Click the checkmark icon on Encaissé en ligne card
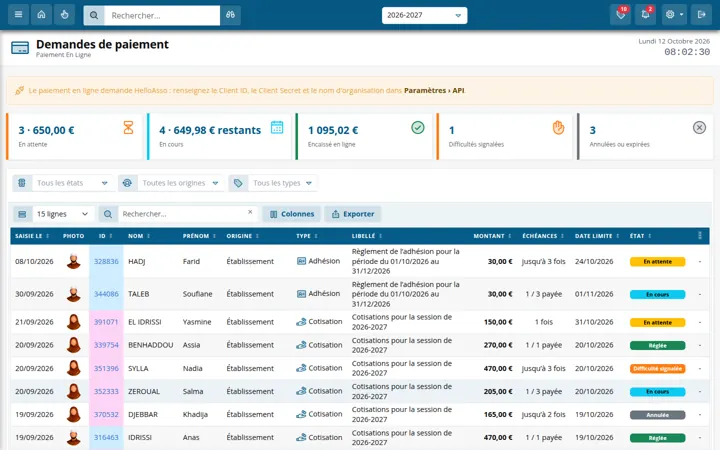Screen dimensions: 720x450 click(418, 127)
